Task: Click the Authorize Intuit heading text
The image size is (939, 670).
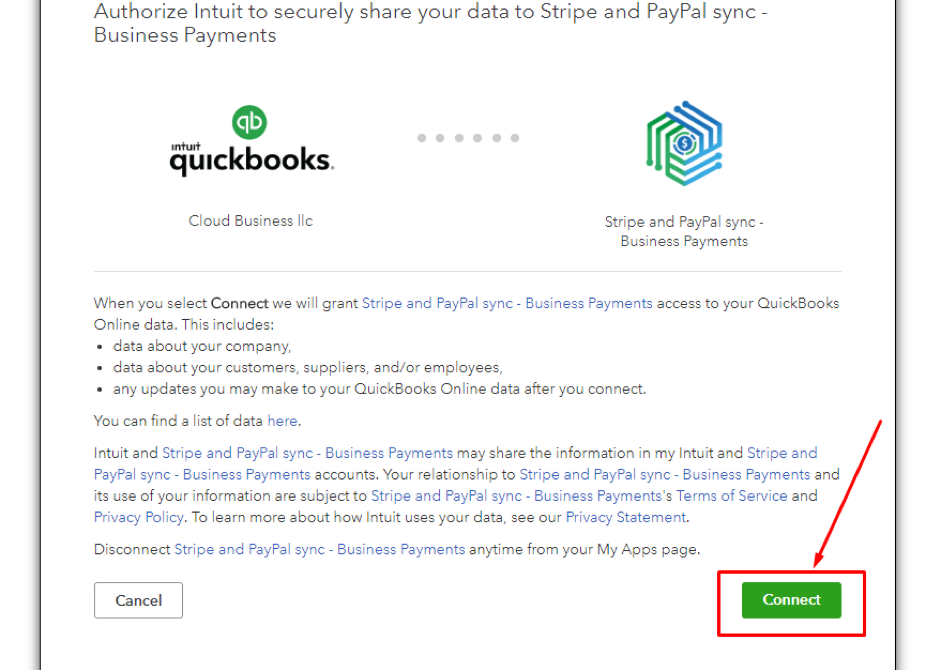Action: tap(431, 23)
